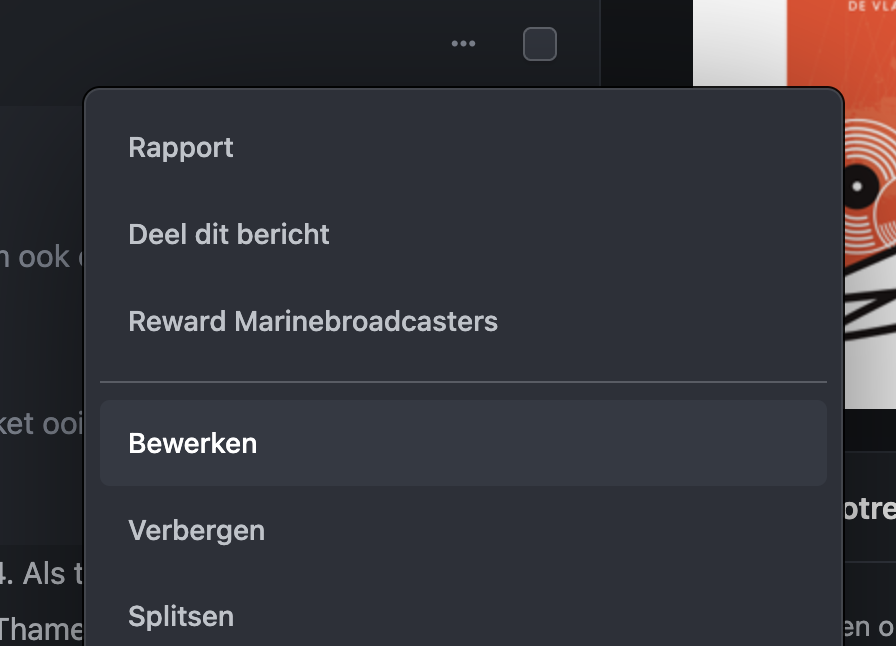Click 'Reward Marinebroadcasters' in the menu
The width and height of the screenshot is (896, 646).
(x=312, y=321)
